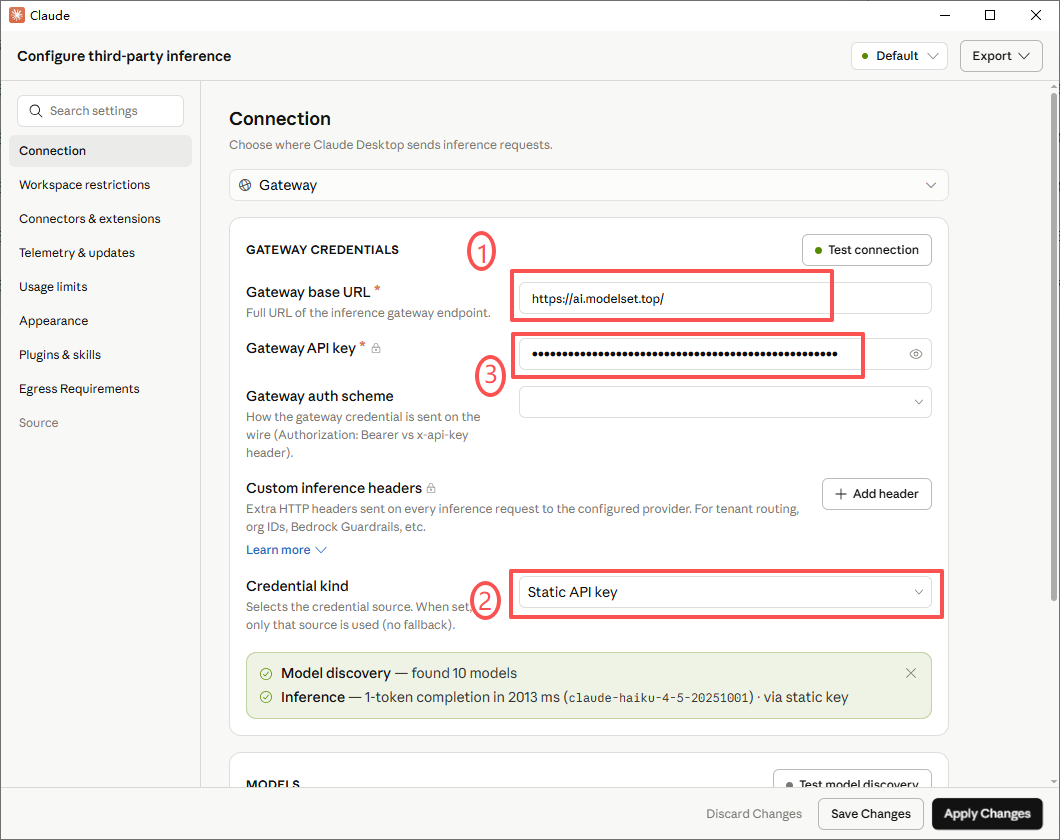
Task: Click the 'GATEWAY CREDENTIALS' heading
Action: click(322, 250)
